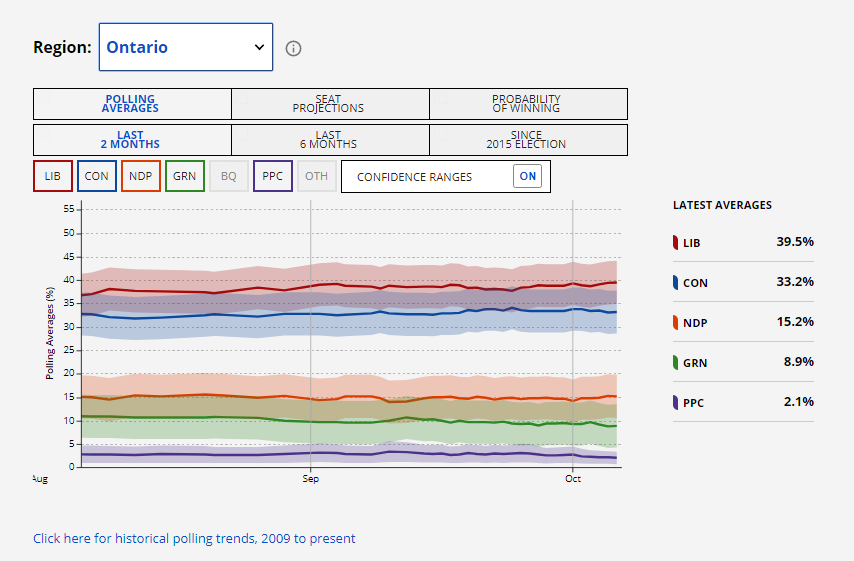Screen dimensions: 854x561
Task: Click the 40 value on y-axis
Action: coord(69,280)
